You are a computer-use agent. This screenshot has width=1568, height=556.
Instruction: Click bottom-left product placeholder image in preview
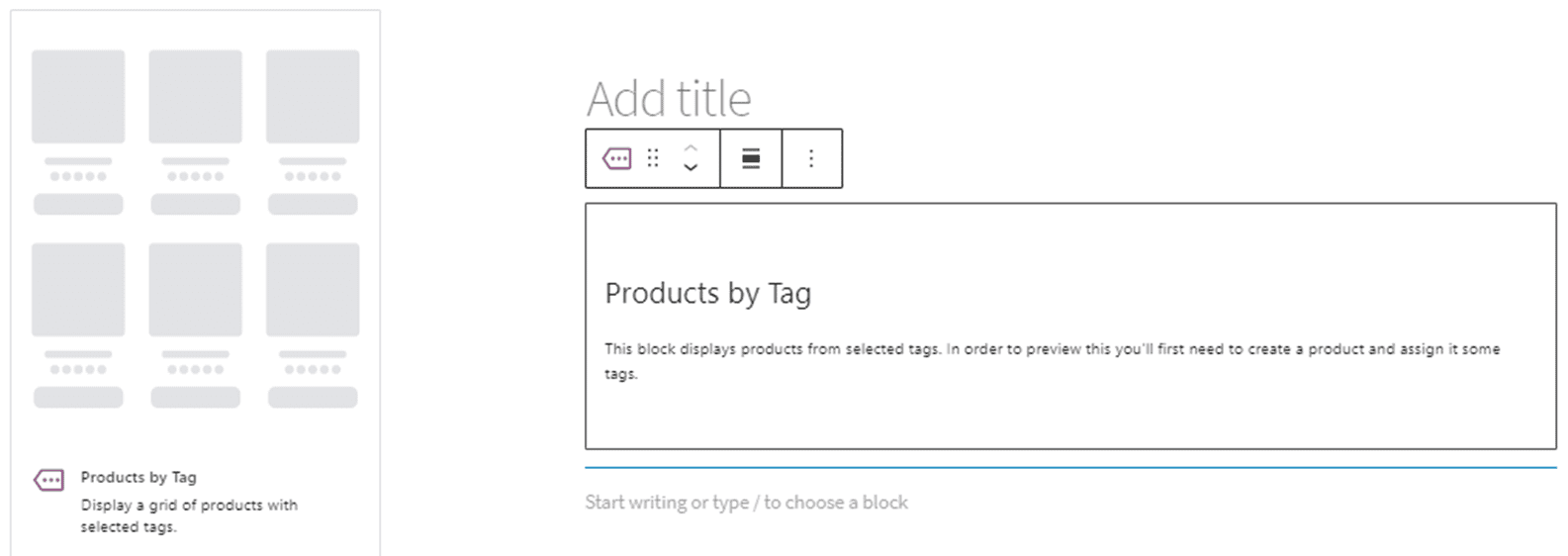78,290
